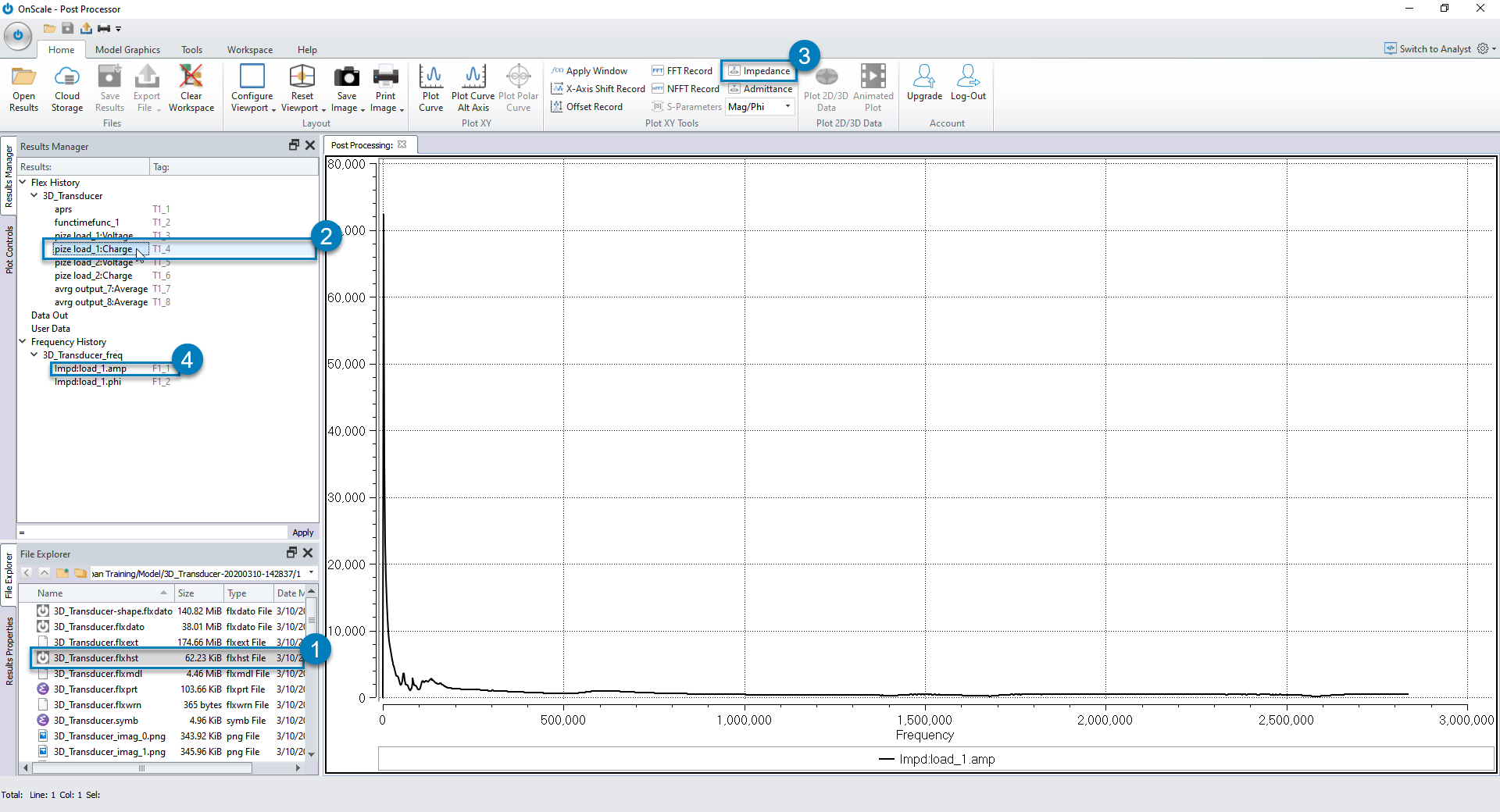Collapse the Frequency History node
Image resolution: width=1500 pixels, height=812 pixels.
click(23, 341)
